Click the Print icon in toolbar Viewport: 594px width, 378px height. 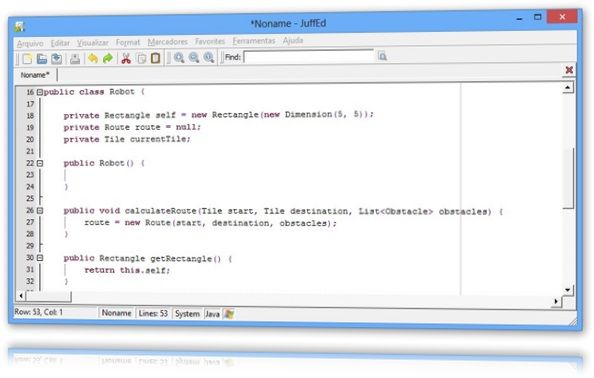[75, 59]
